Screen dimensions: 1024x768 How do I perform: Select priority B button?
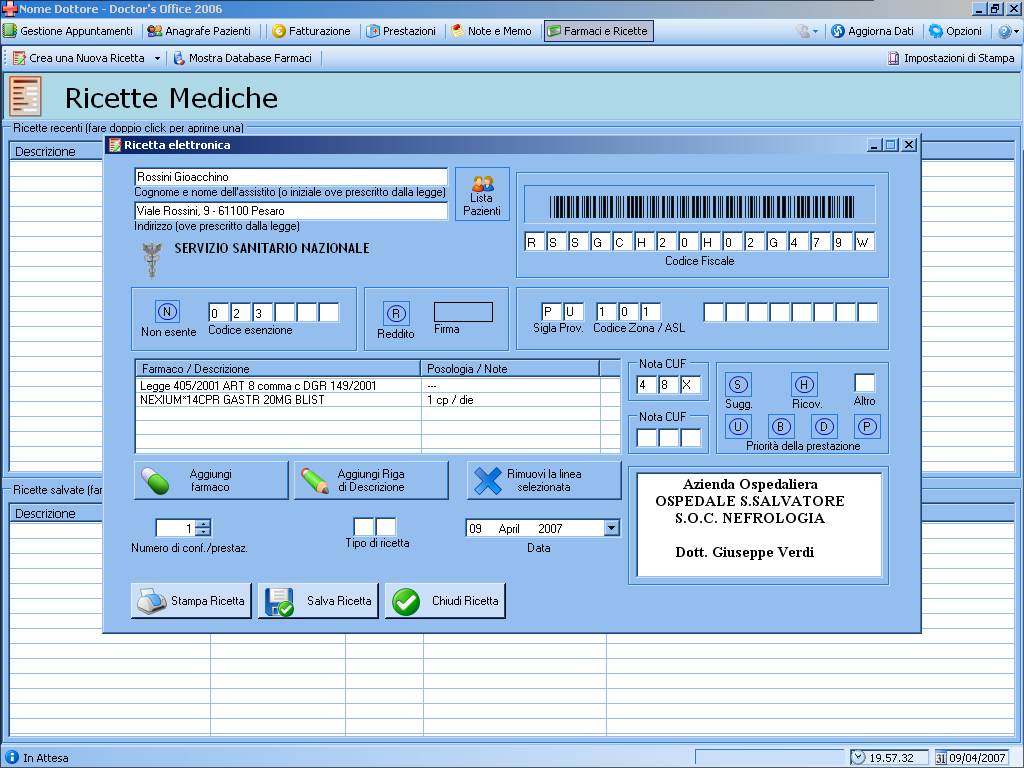780,426
